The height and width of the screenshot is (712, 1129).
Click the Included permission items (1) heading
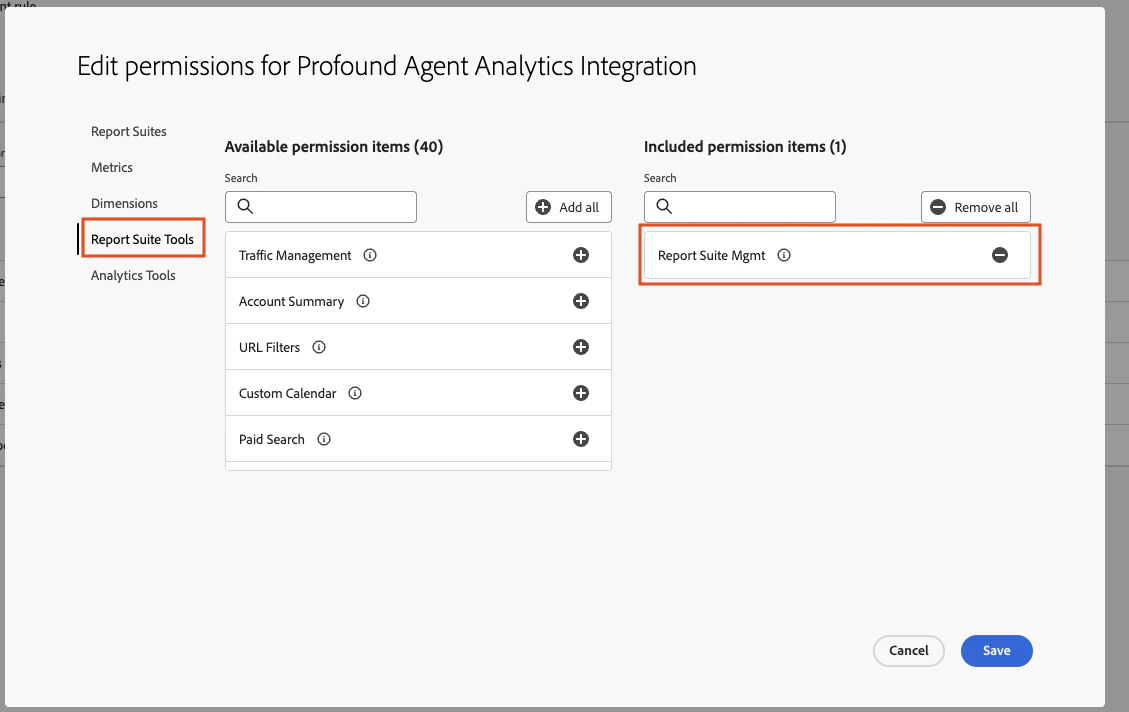745,147
